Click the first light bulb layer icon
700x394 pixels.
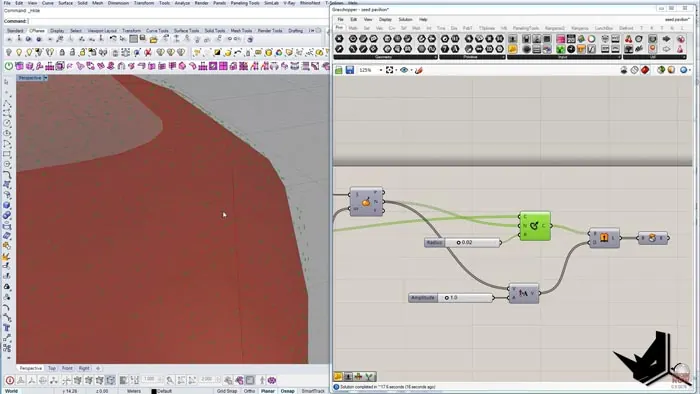[x=8, y=53]
